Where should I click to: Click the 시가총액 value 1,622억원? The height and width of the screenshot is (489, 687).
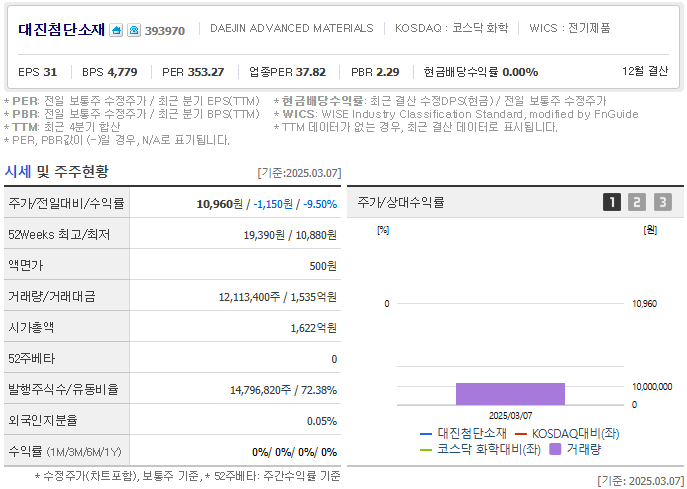click(314, 328)
